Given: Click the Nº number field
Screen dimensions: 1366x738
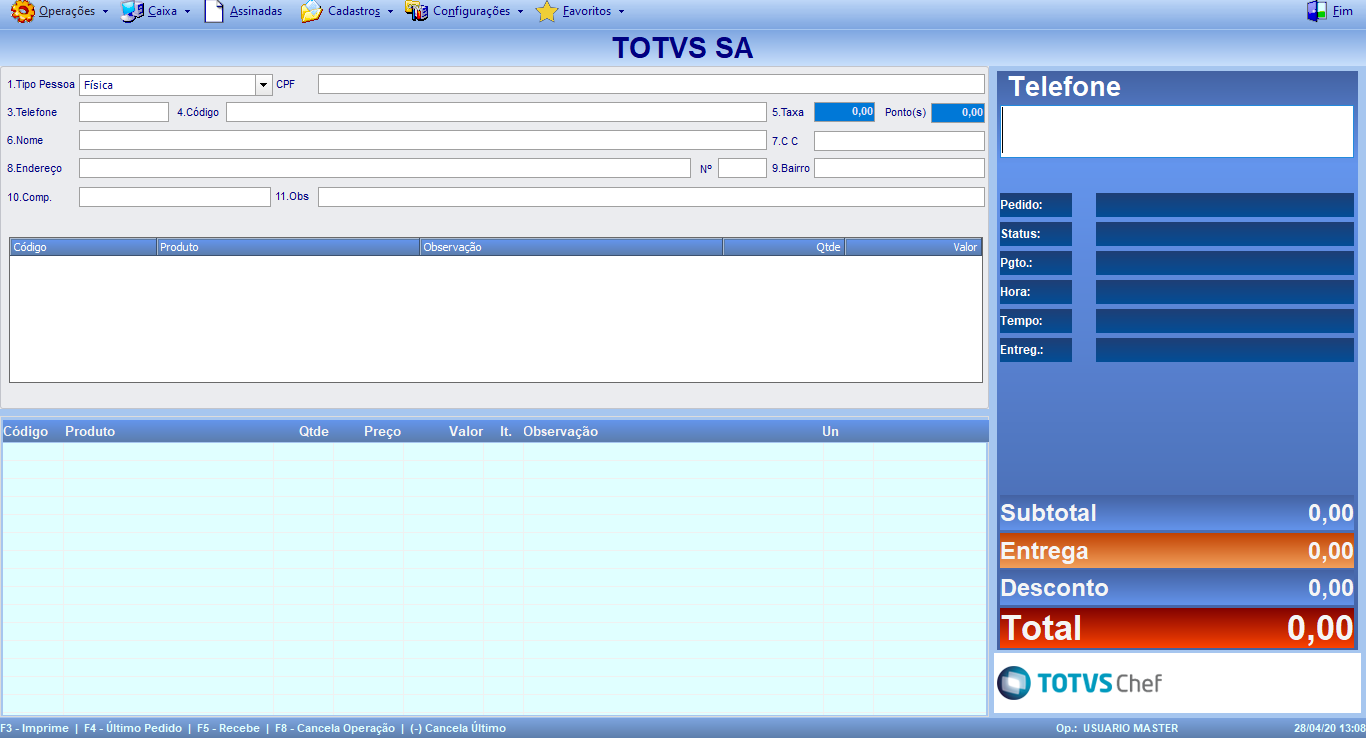Looking at the screenshot, I should 742,168.
